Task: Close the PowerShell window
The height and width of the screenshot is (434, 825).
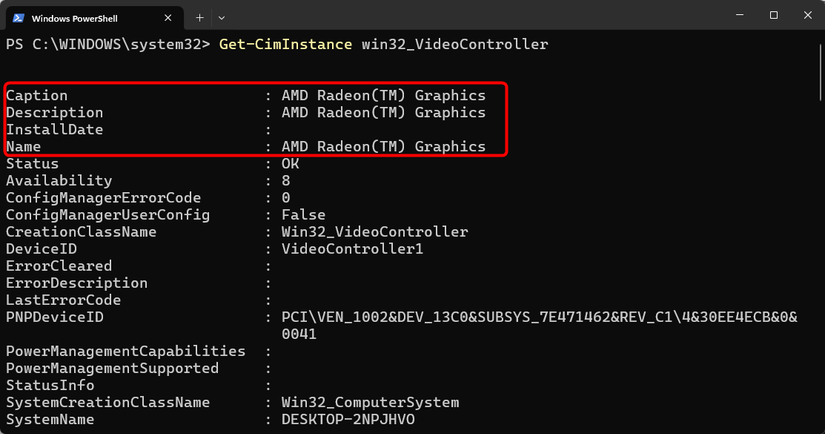Action: click(808, 15)
